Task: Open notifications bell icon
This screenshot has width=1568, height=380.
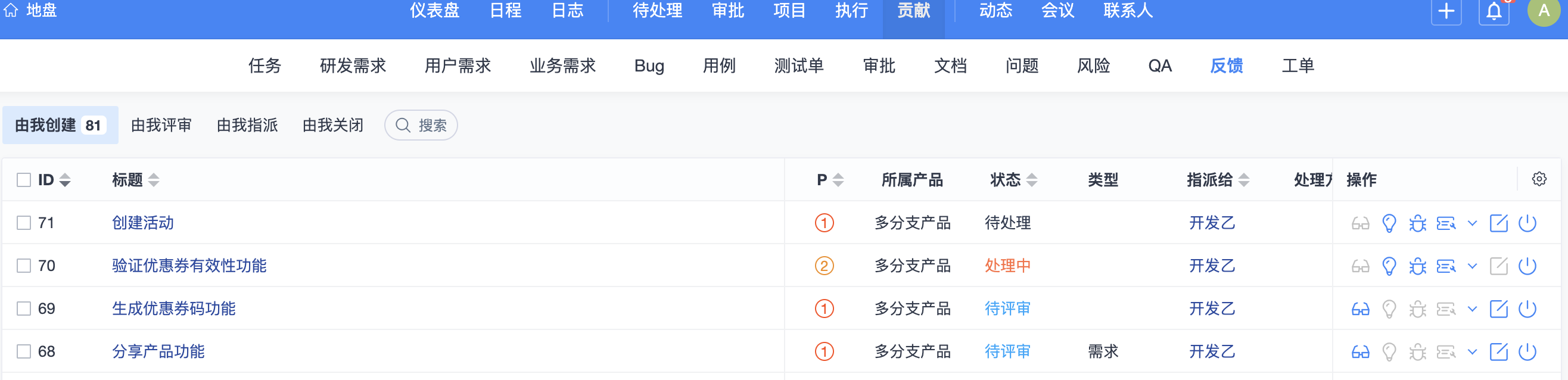Action: click(x=1494, y=11)
